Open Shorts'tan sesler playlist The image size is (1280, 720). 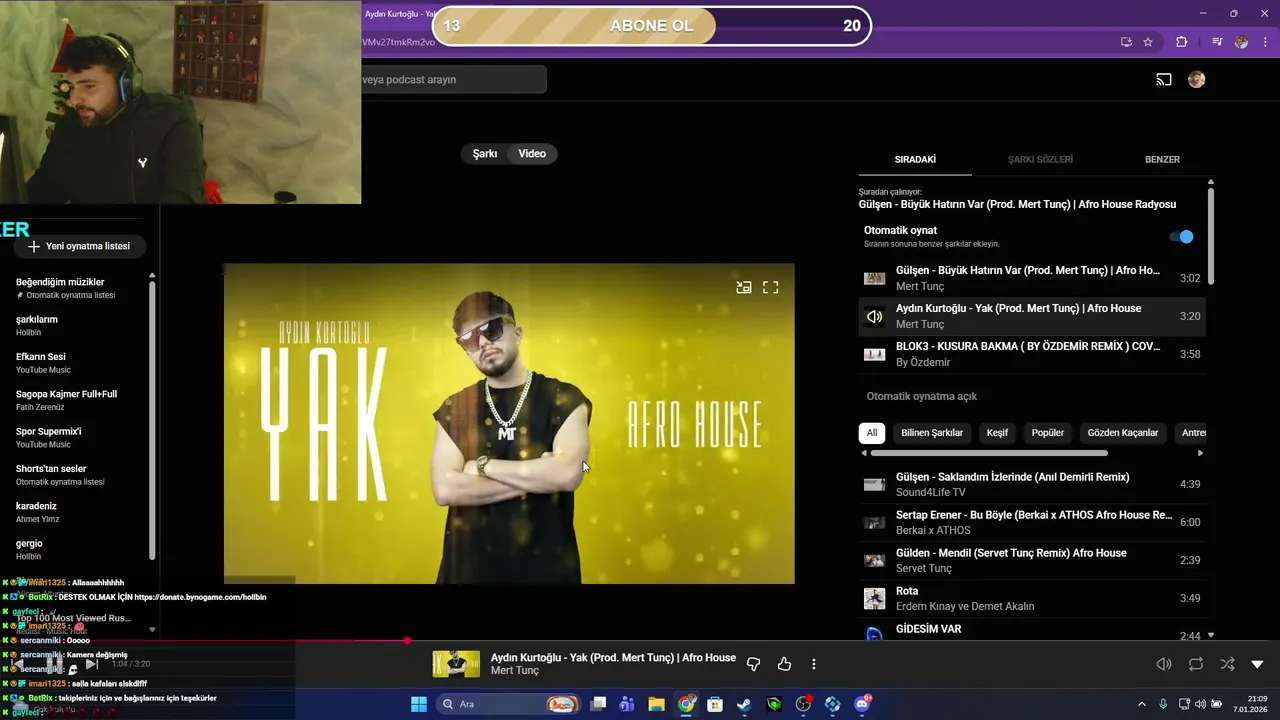78,475
